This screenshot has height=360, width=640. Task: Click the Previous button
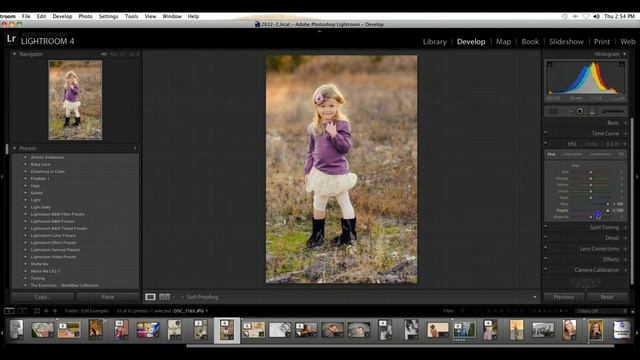tap(564, 297)
